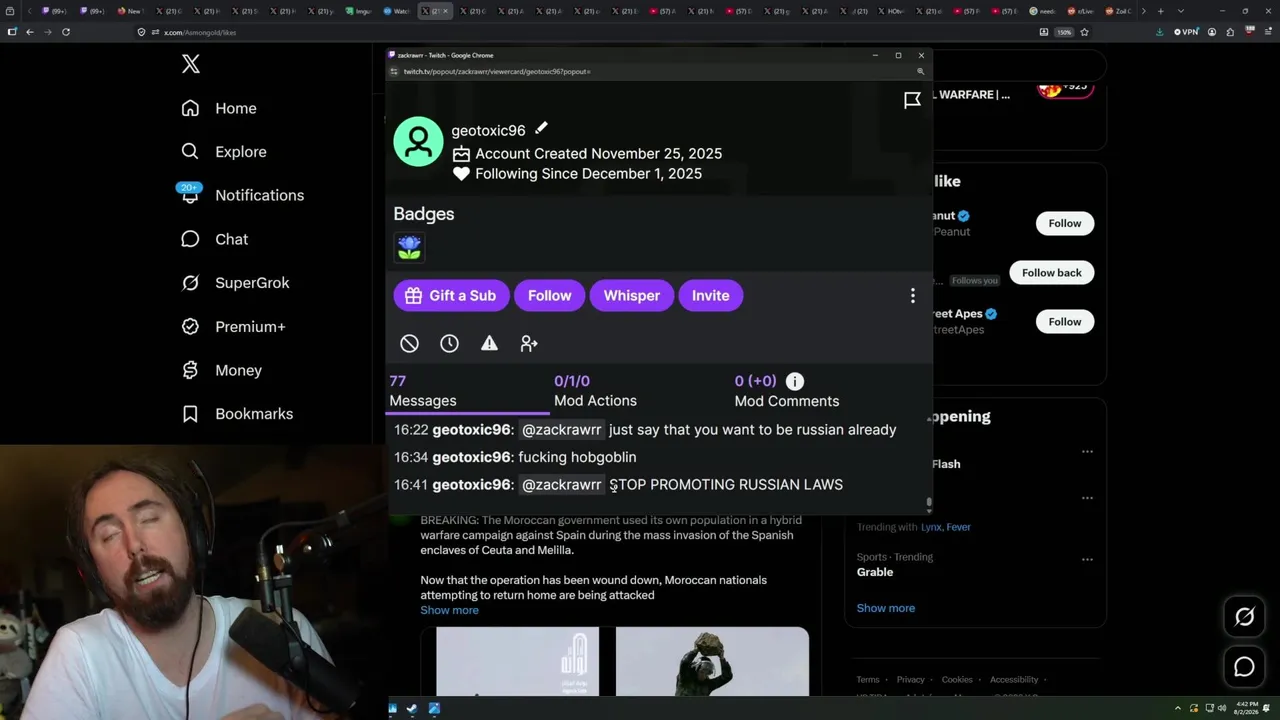The image size is (1280, 720).
Task: Click the timeout clock icon
Action: point(449,344)
